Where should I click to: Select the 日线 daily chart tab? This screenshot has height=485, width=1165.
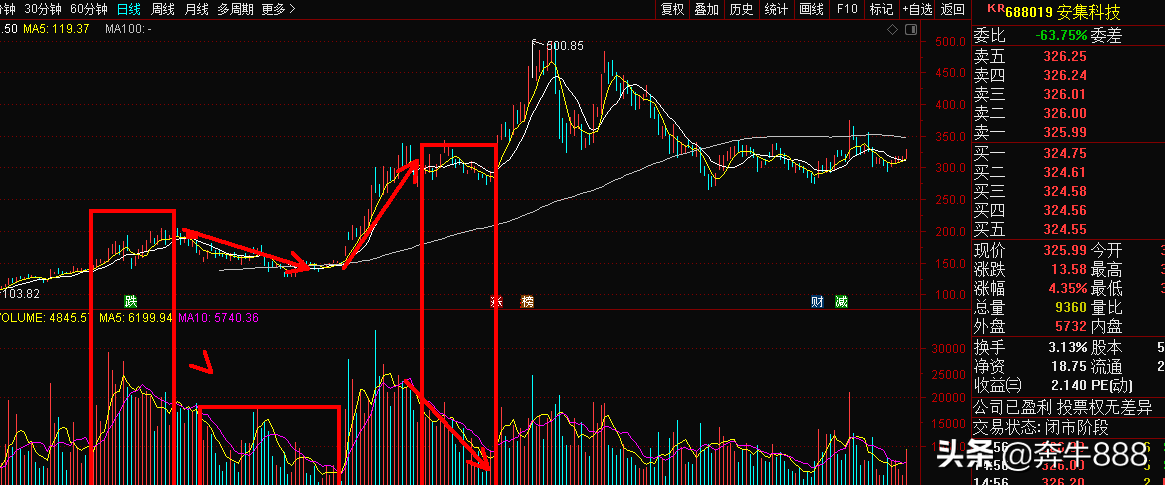(129, 10)
